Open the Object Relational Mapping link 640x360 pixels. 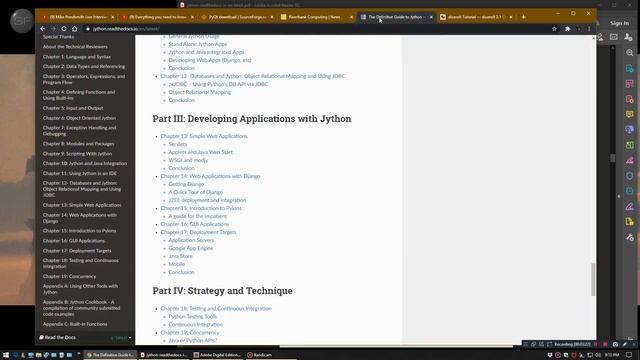(200, 92)
